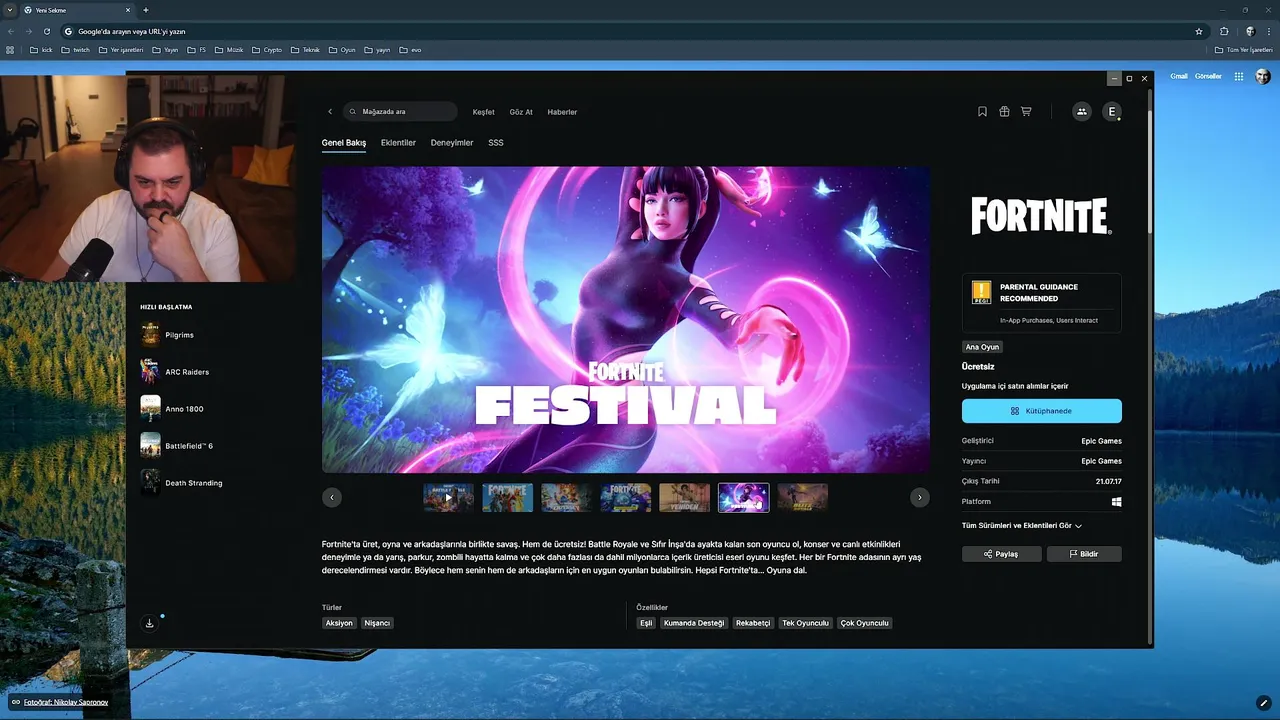This screenshot has height=720, width=1280.
Task: Open the wishlist bookmark icon
Action: 982,112
